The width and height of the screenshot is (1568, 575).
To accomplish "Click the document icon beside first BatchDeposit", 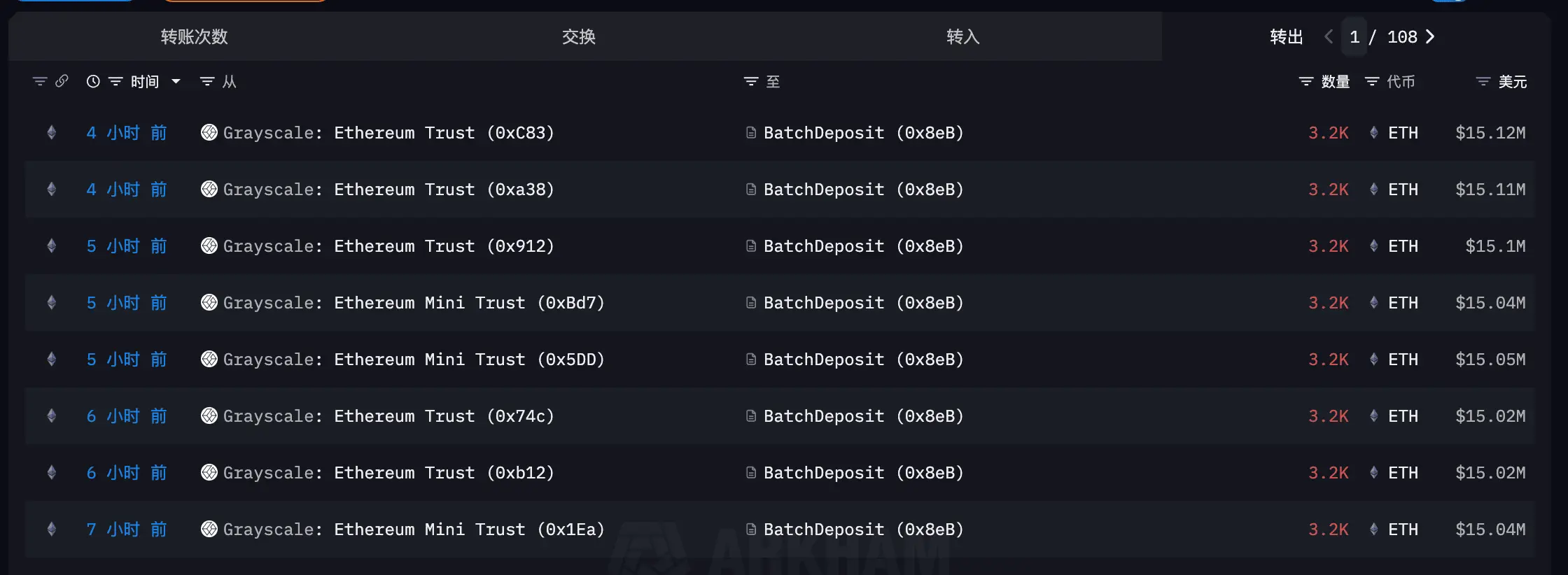I will click(750, 132).
